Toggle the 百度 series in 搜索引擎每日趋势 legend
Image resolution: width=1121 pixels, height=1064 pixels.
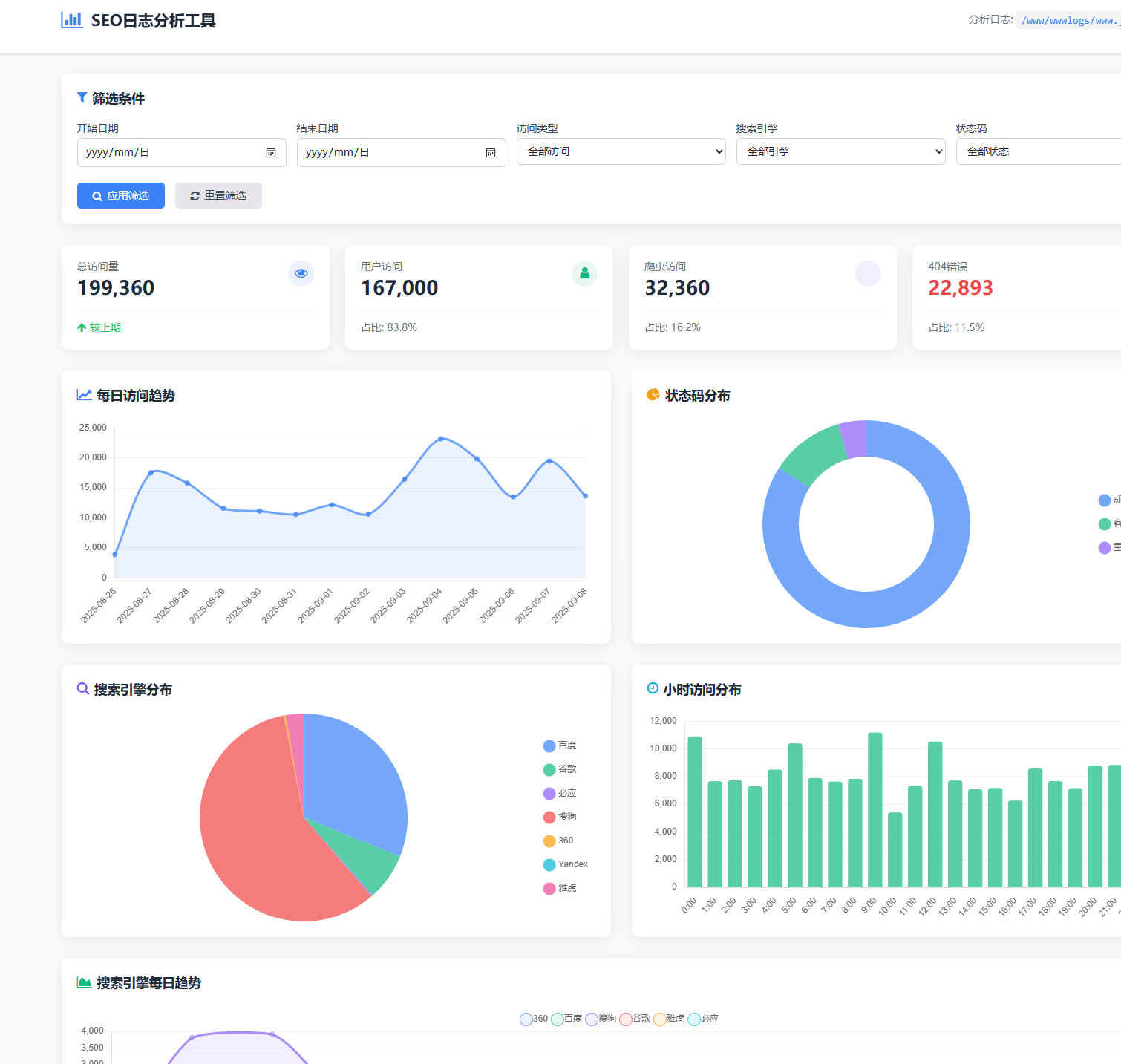(566, 1019)
